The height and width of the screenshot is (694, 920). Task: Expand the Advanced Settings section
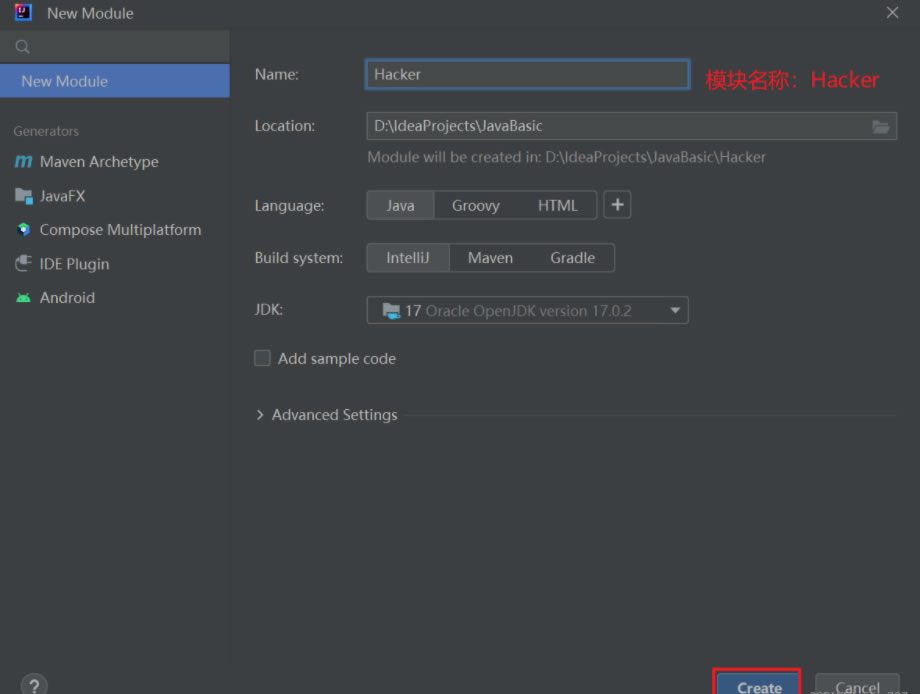(262, 415)
